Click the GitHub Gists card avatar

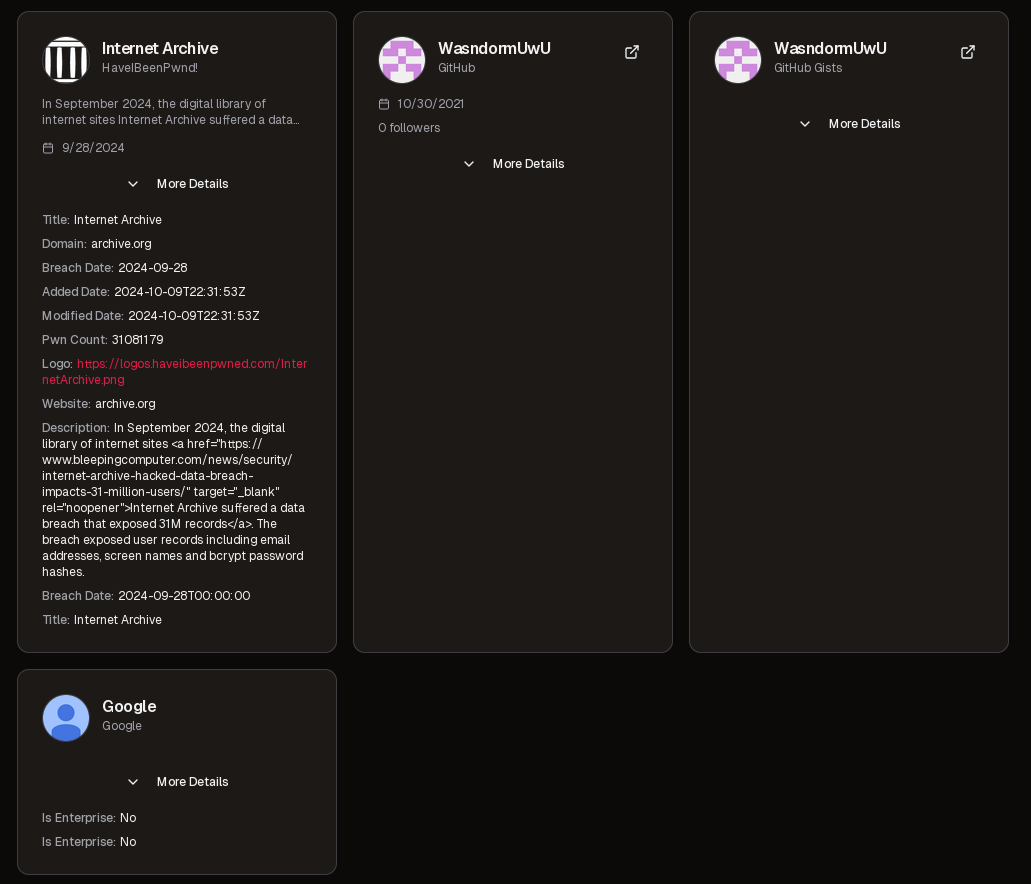pos(738,60)
